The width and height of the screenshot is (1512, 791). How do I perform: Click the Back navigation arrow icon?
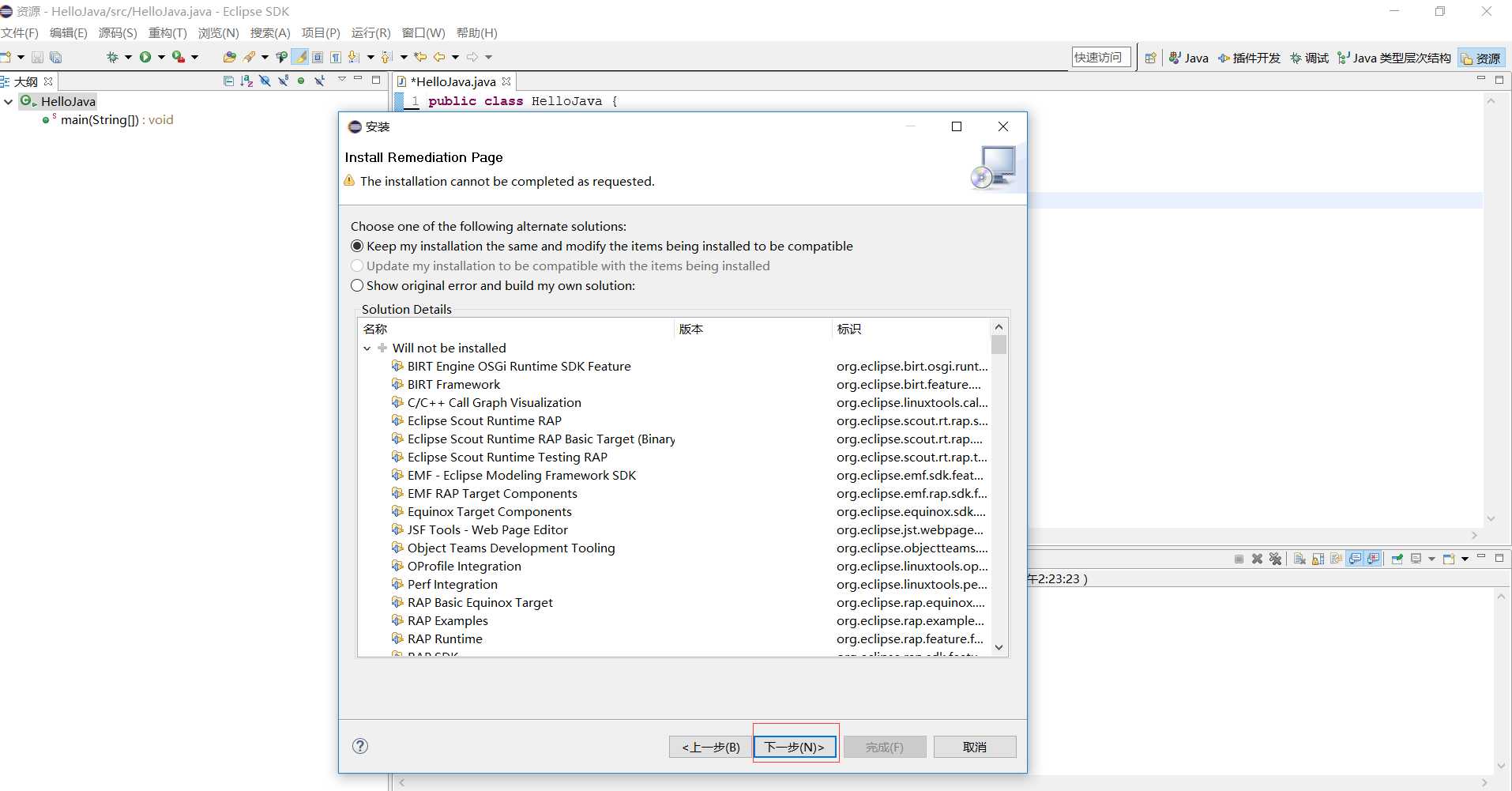(439, 57)
